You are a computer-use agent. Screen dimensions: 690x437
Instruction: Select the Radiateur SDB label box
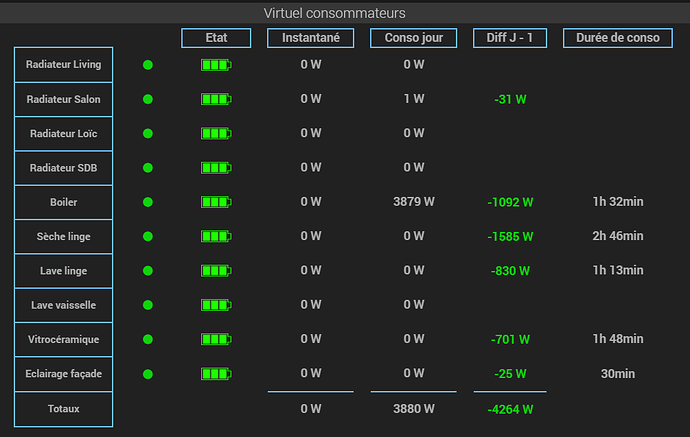pos(63,168)
